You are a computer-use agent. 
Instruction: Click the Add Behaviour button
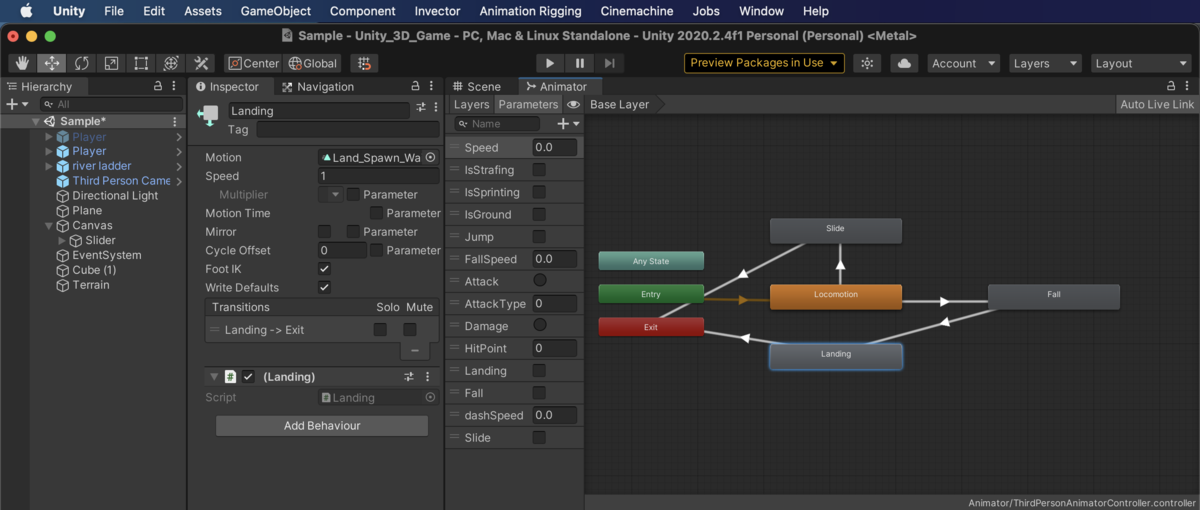pyautogui.click(x=322, y=426)
